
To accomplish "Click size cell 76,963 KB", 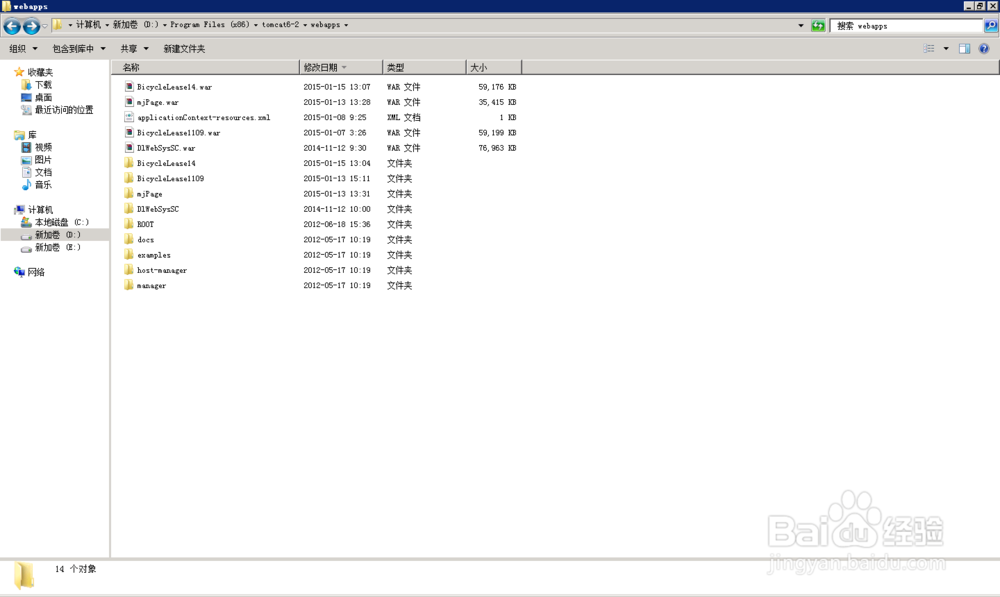I will point(497,148).
